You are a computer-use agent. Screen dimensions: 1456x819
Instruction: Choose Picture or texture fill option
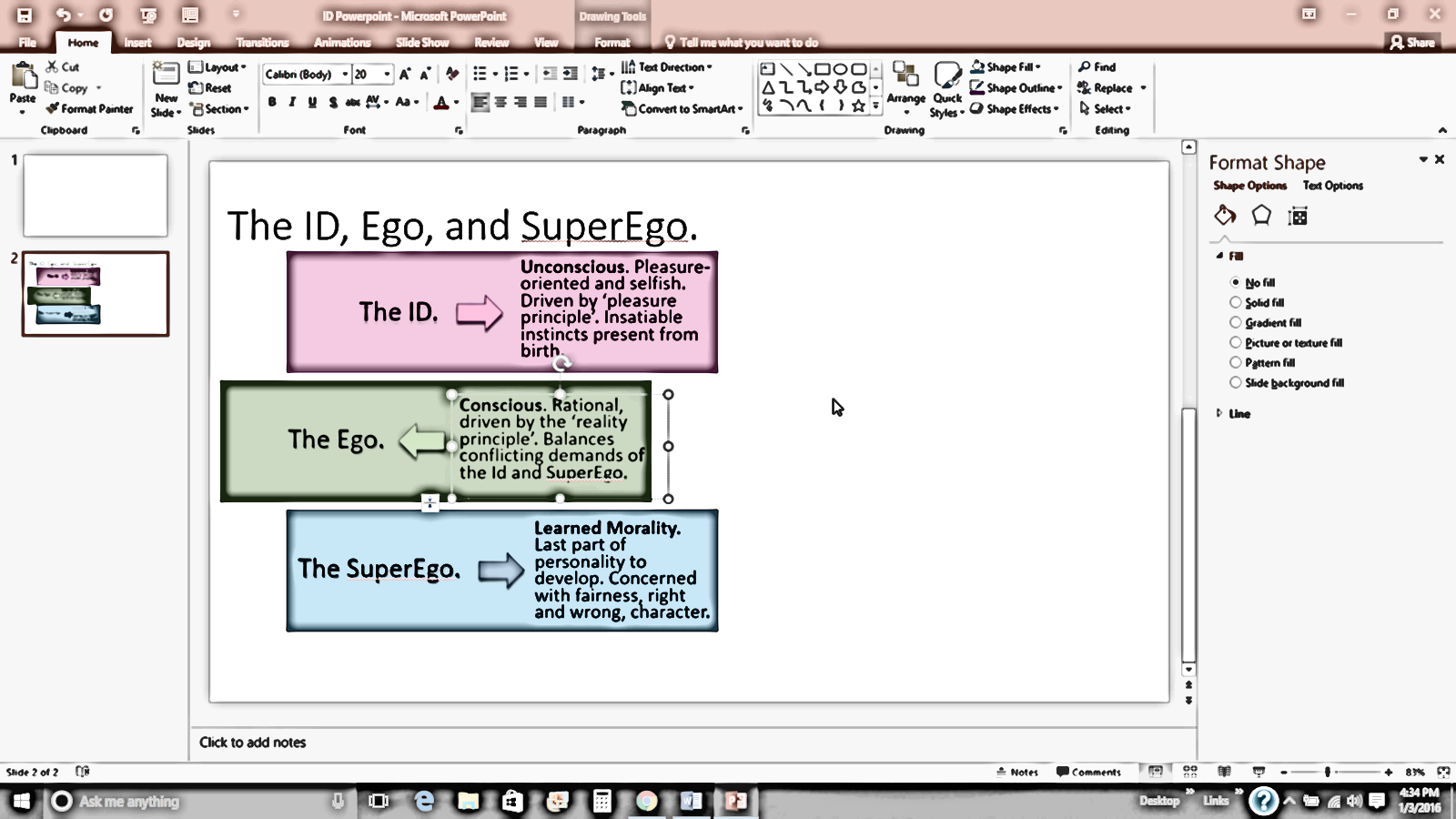point(1236,342)
